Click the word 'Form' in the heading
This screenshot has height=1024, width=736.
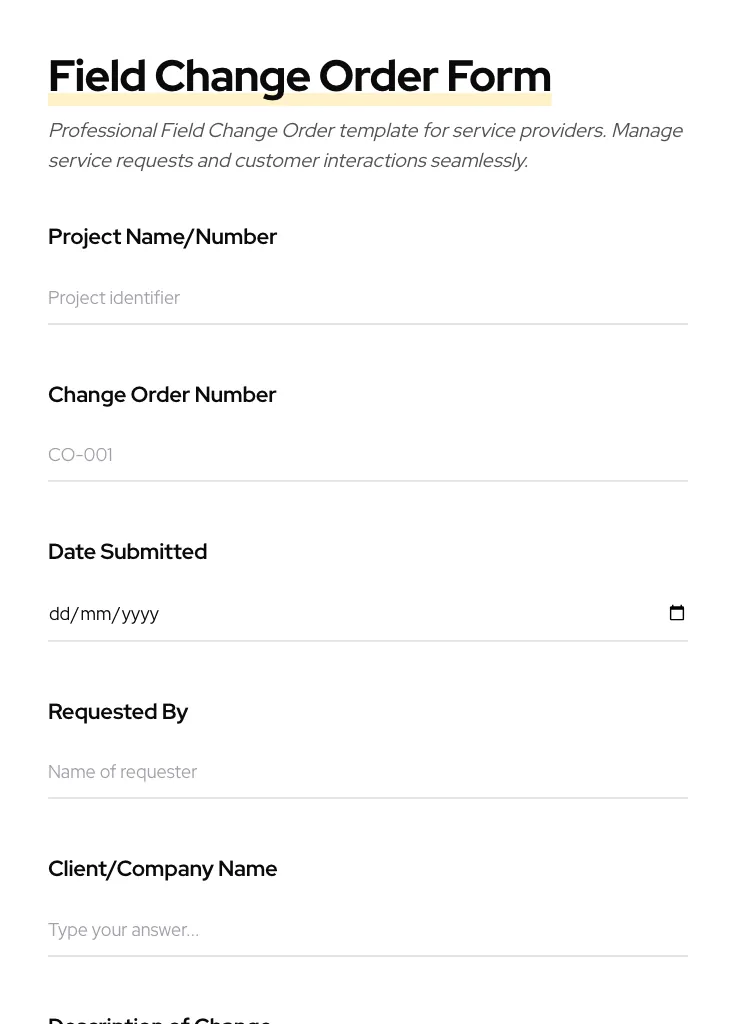[498, 76]
